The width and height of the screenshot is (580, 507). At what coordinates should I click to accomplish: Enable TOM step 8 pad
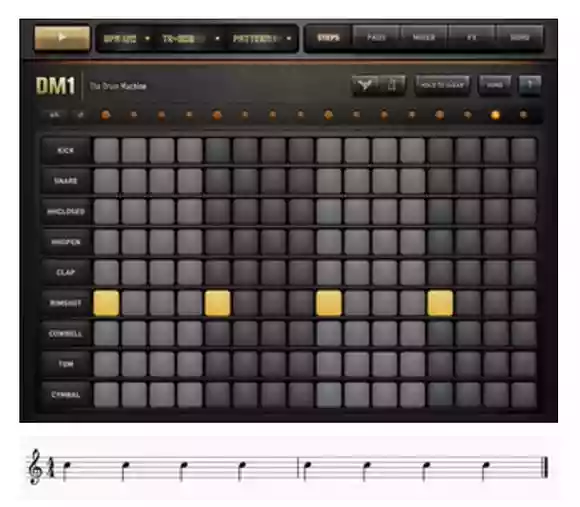pos(301,364)
